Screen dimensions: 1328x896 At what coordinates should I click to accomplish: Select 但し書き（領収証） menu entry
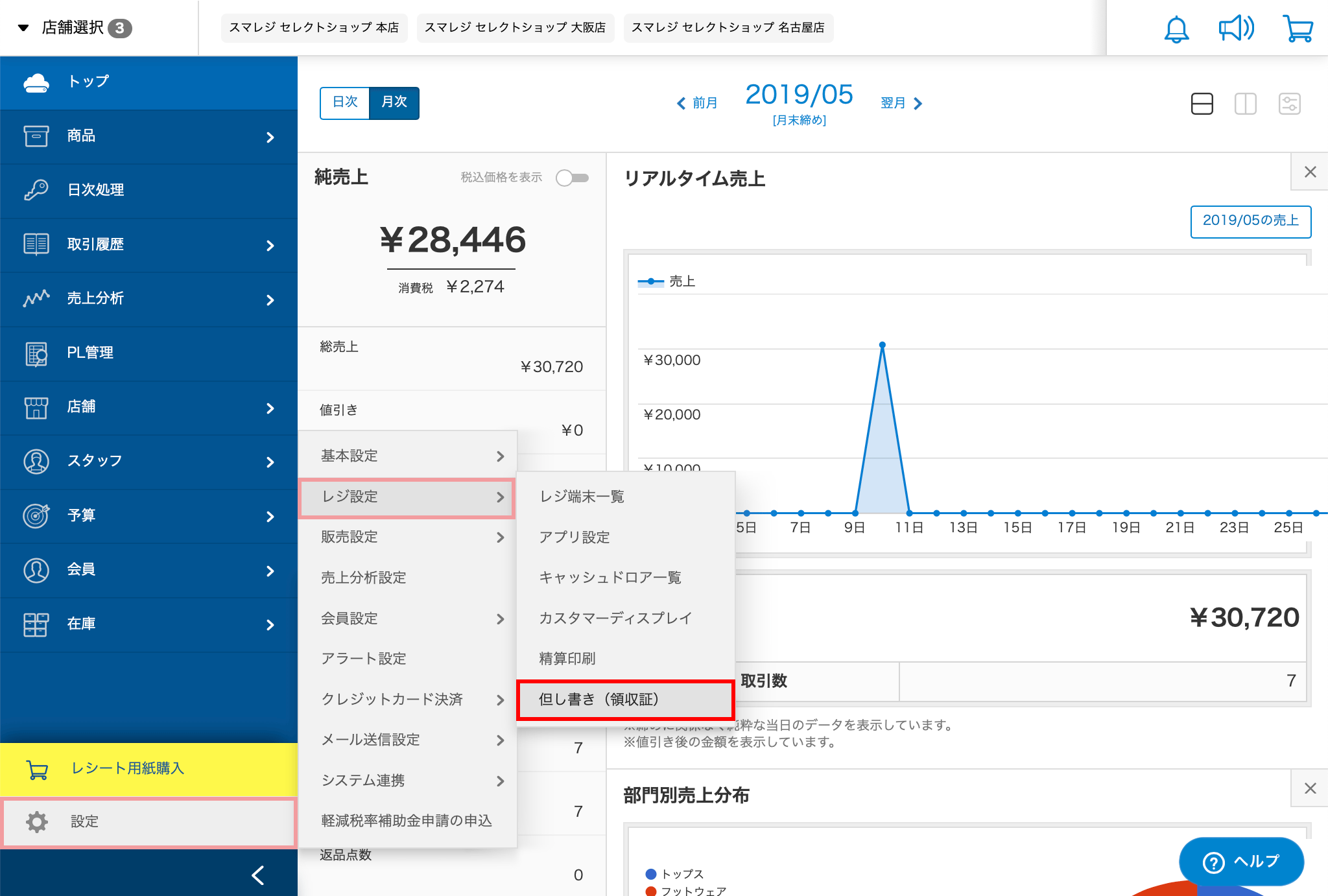626,700
